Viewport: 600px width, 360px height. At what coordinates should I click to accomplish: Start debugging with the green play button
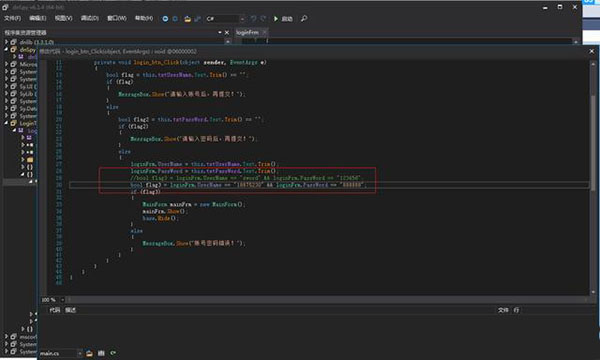[276, 18]
